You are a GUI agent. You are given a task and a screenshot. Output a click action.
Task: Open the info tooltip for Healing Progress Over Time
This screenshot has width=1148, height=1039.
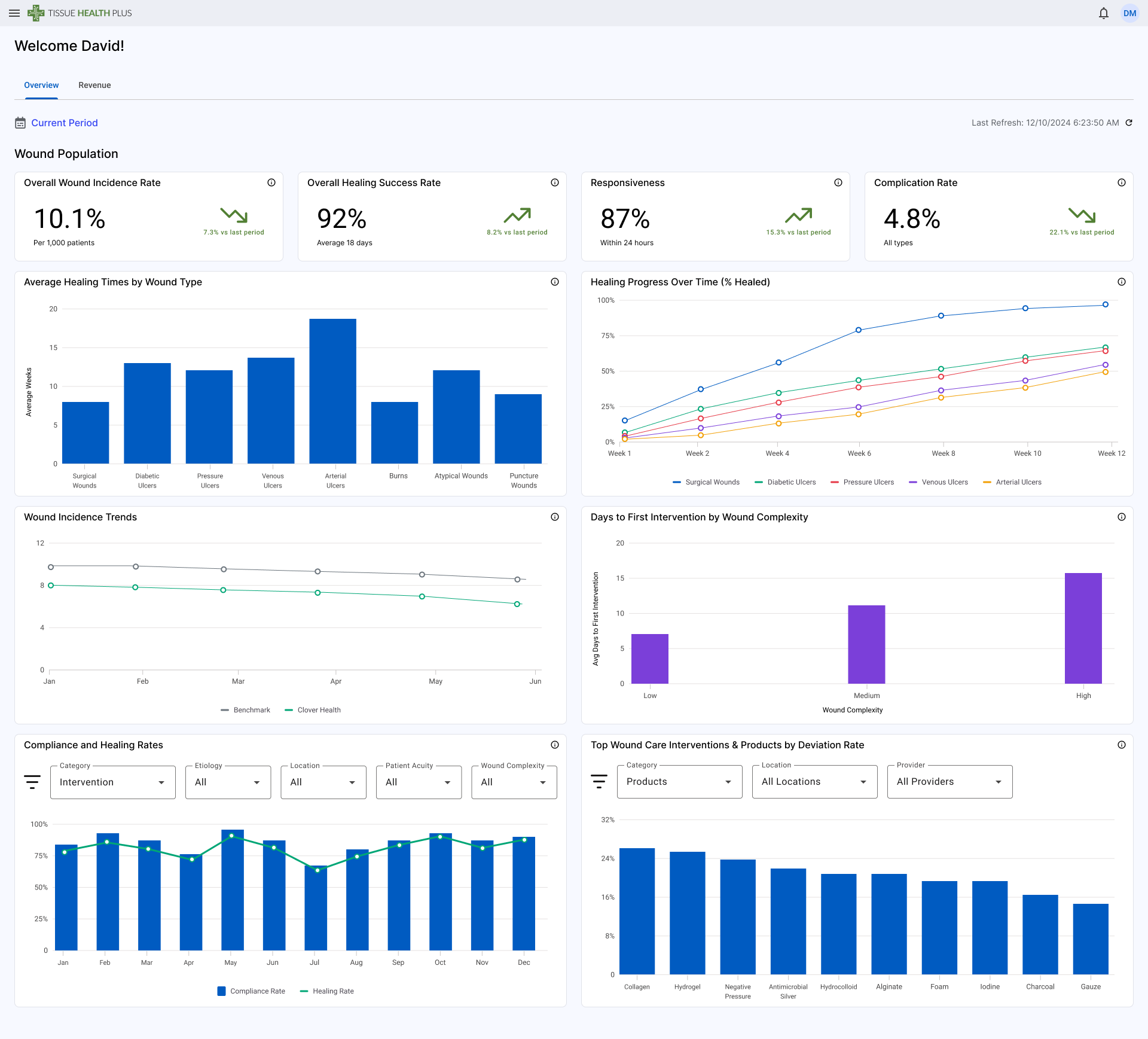coord(1121,282)
